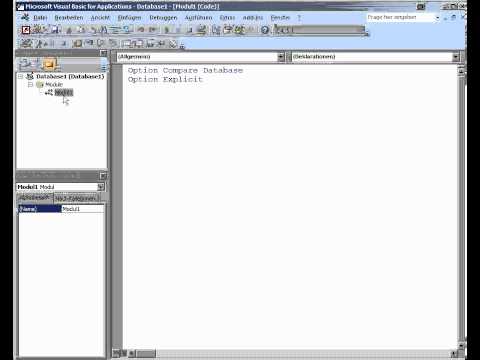Close the Properties panel
This screenshot has height=360, width=480.
point(103,176)
